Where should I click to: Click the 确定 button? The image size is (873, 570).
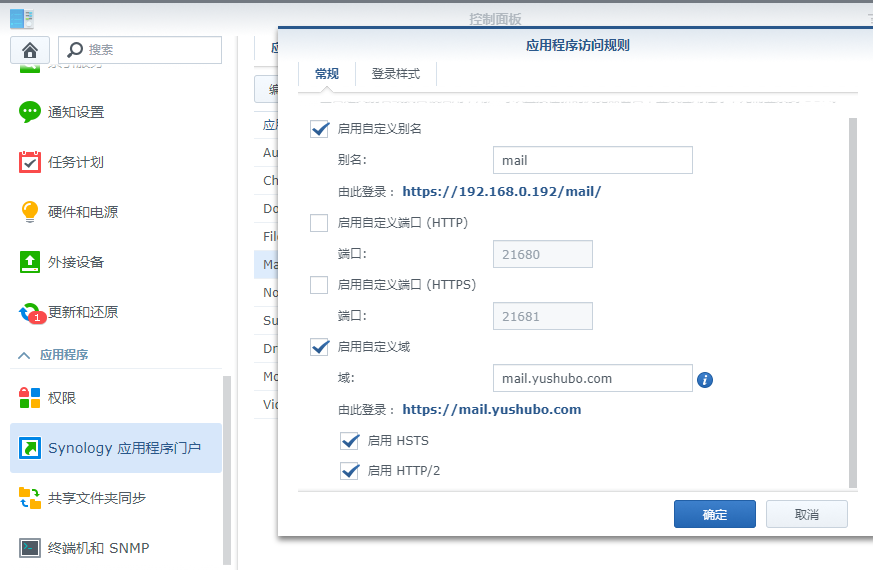pos(714,514)
